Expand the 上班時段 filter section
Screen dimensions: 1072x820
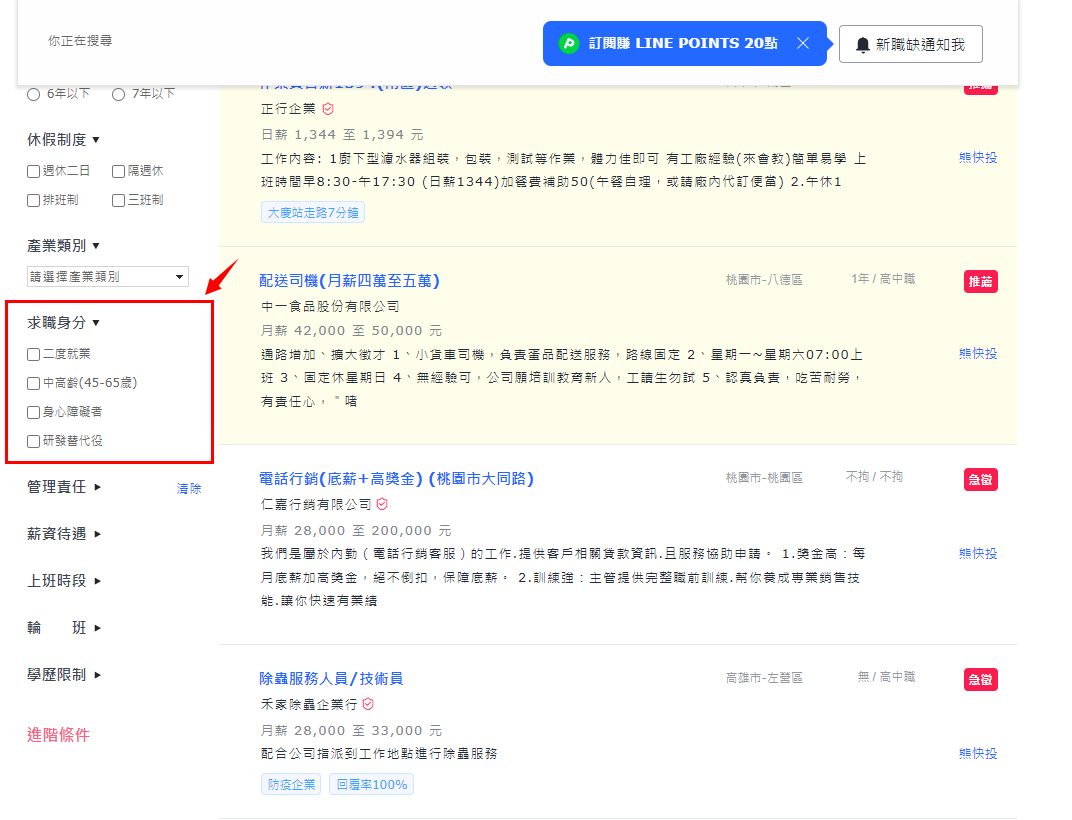click(x=64, y=581)
